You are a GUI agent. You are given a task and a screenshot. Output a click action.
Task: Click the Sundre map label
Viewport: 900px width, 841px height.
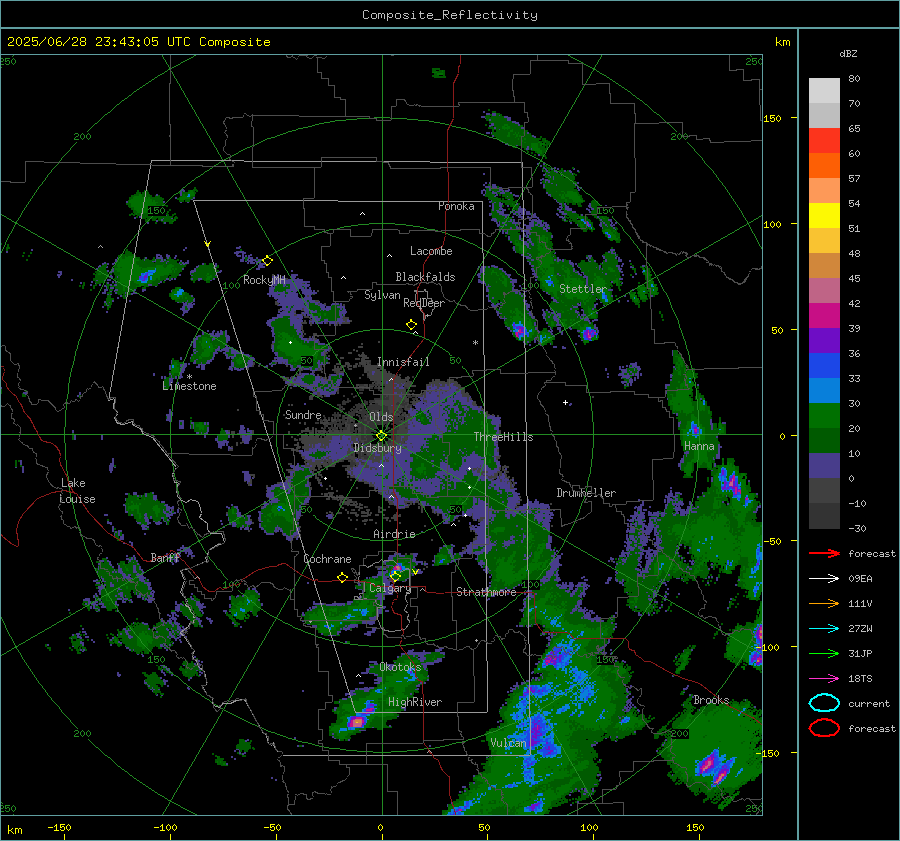tap(303, 415)
